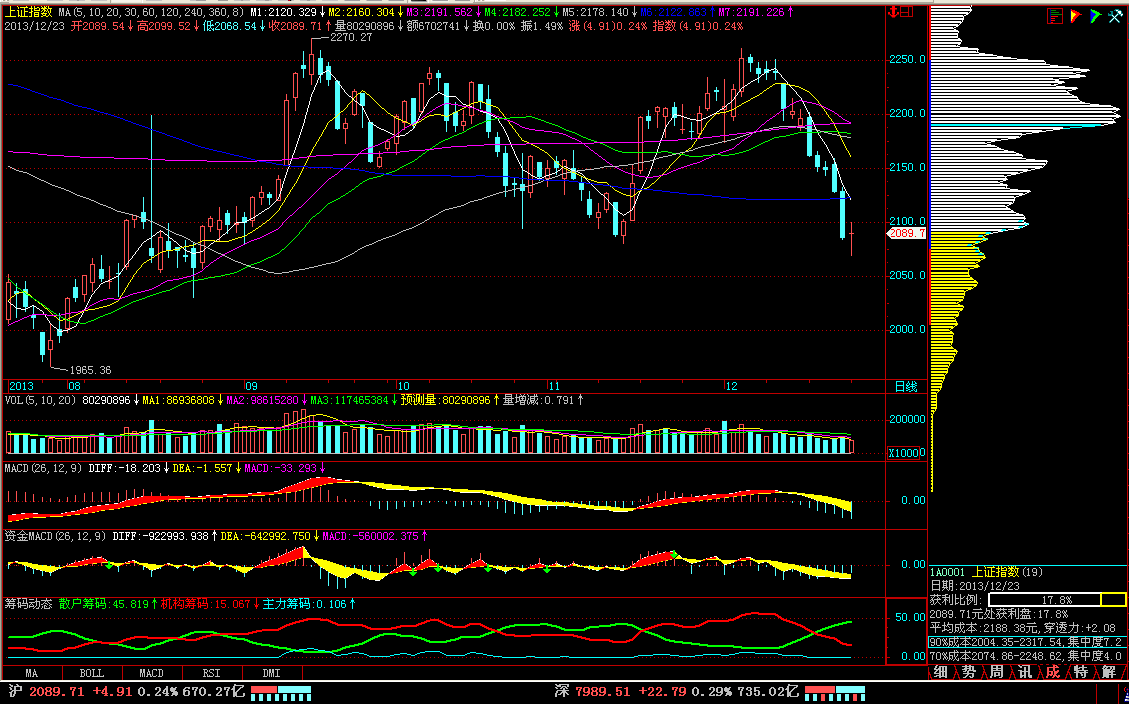Click the MA(5,10,20,30,60,120,240,360,8) parameters label
1129x704 pixels.
pos(152,12)
